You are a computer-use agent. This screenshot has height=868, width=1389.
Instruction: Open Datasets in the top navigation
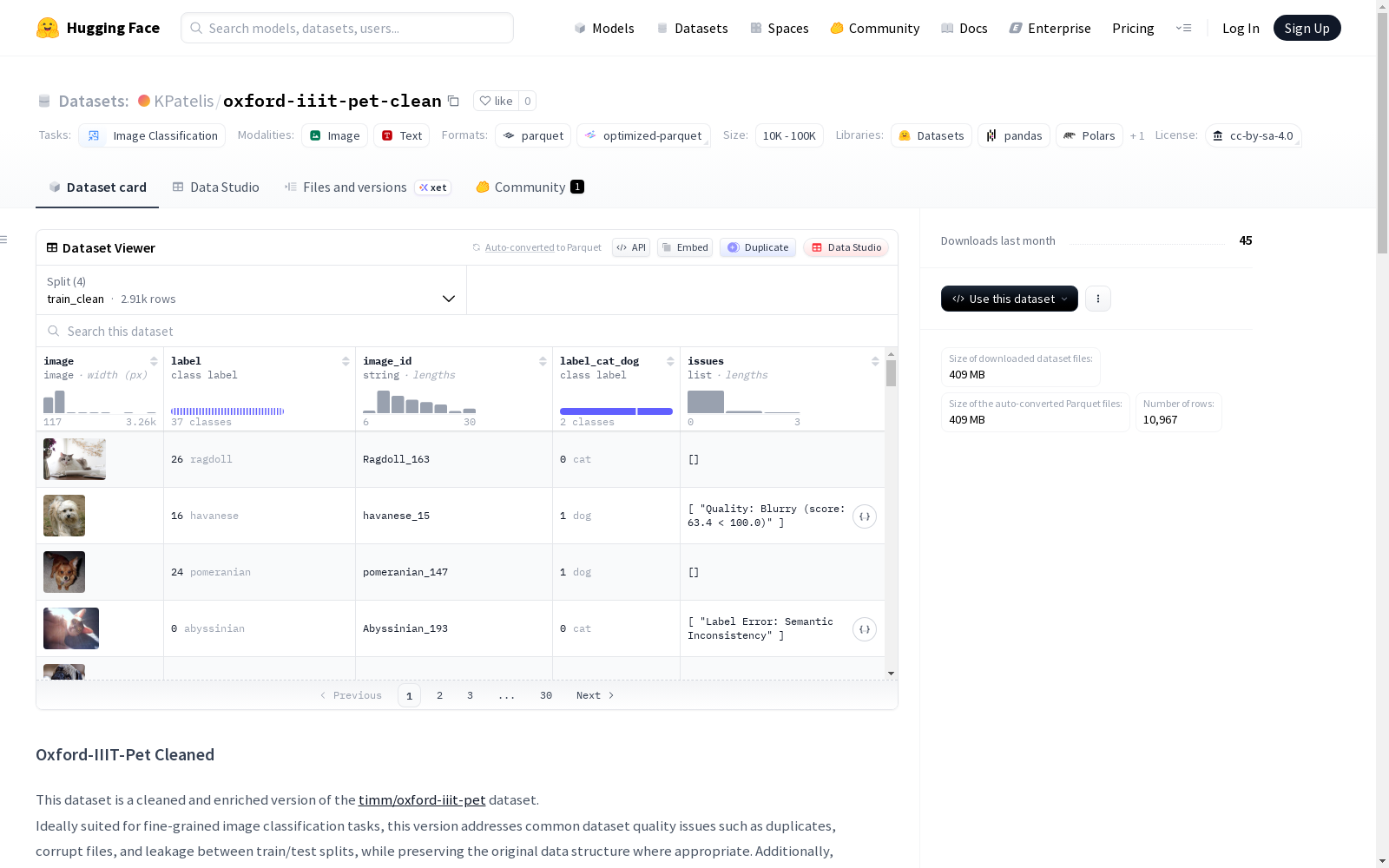point(692,28)
